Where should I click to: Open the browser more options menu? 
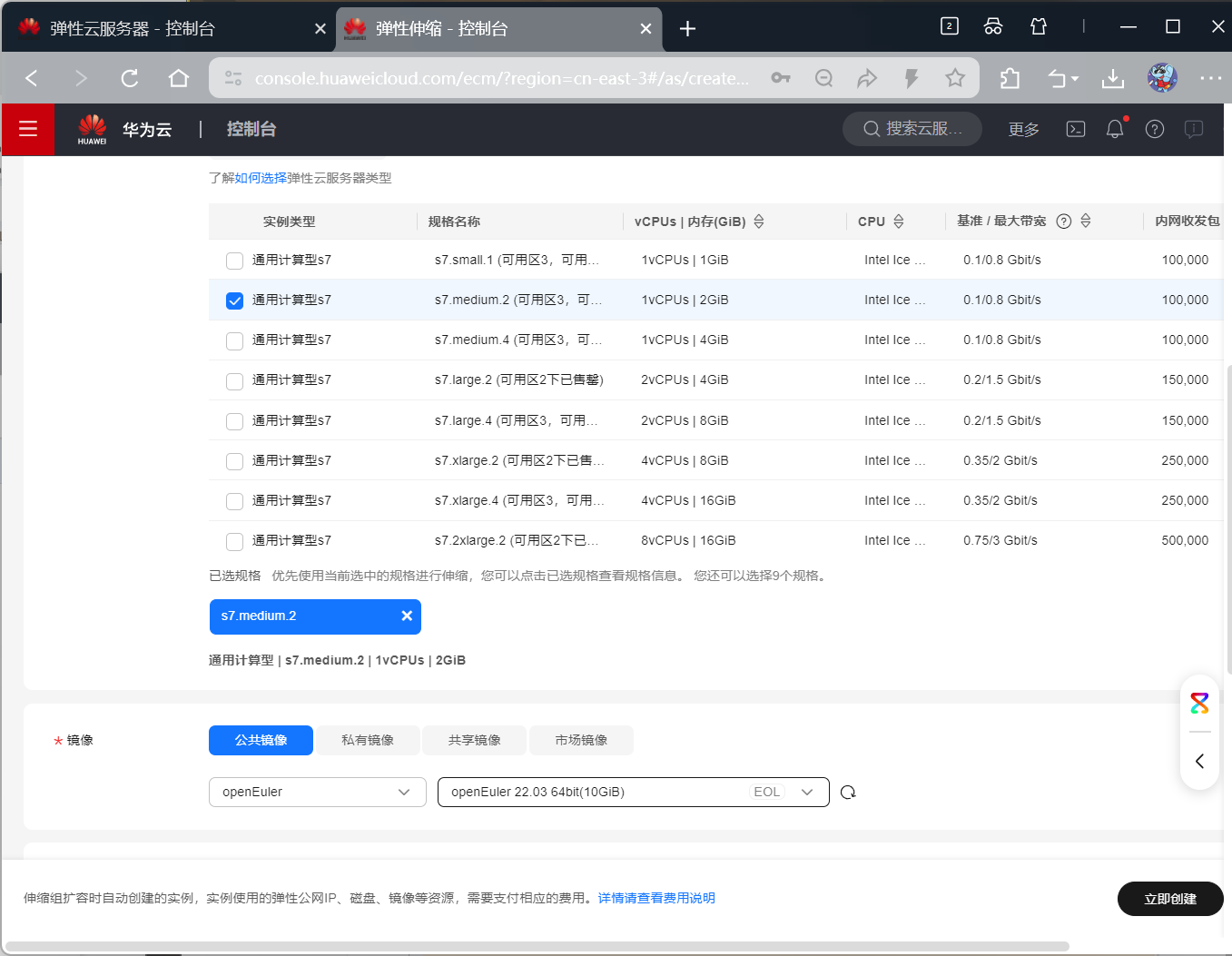(1211, 78)
